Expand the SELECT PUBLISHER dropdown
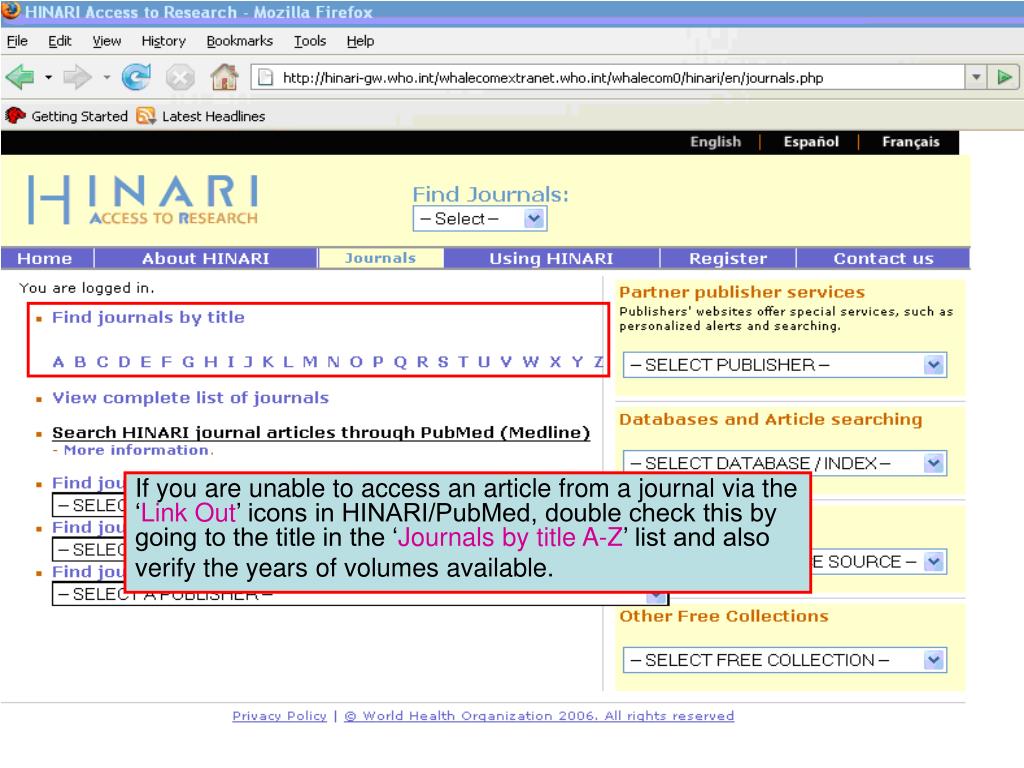Image resolution: width=1024 pixels, height=768 pixels. pos(785,365)
